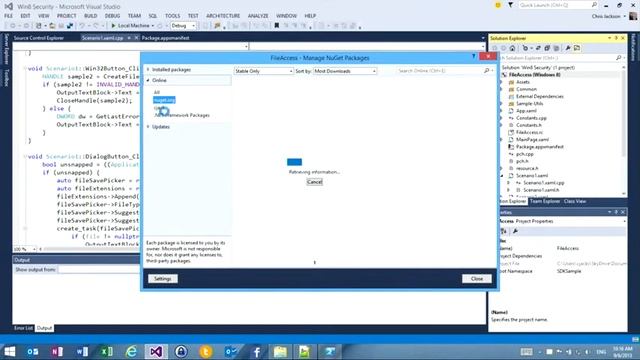Open the ARCHITECTURE menu
The height and width of the screenshot is (360, 640).
223,16
